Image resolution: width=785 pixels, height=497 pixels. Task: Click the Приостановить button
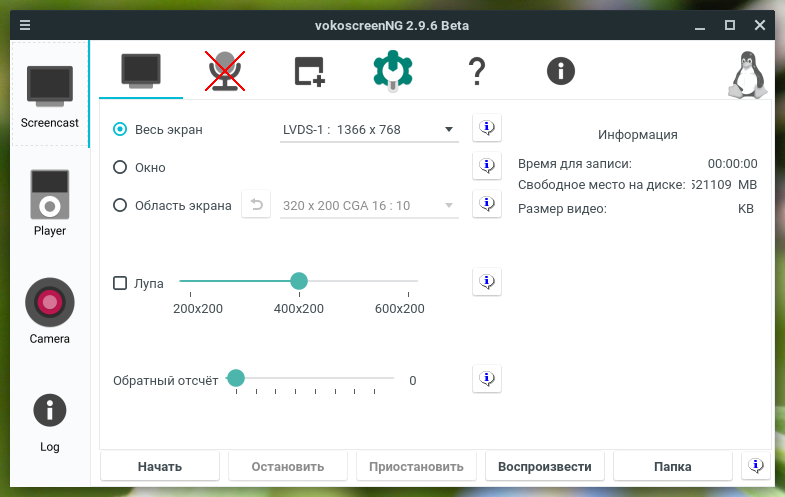417,466
